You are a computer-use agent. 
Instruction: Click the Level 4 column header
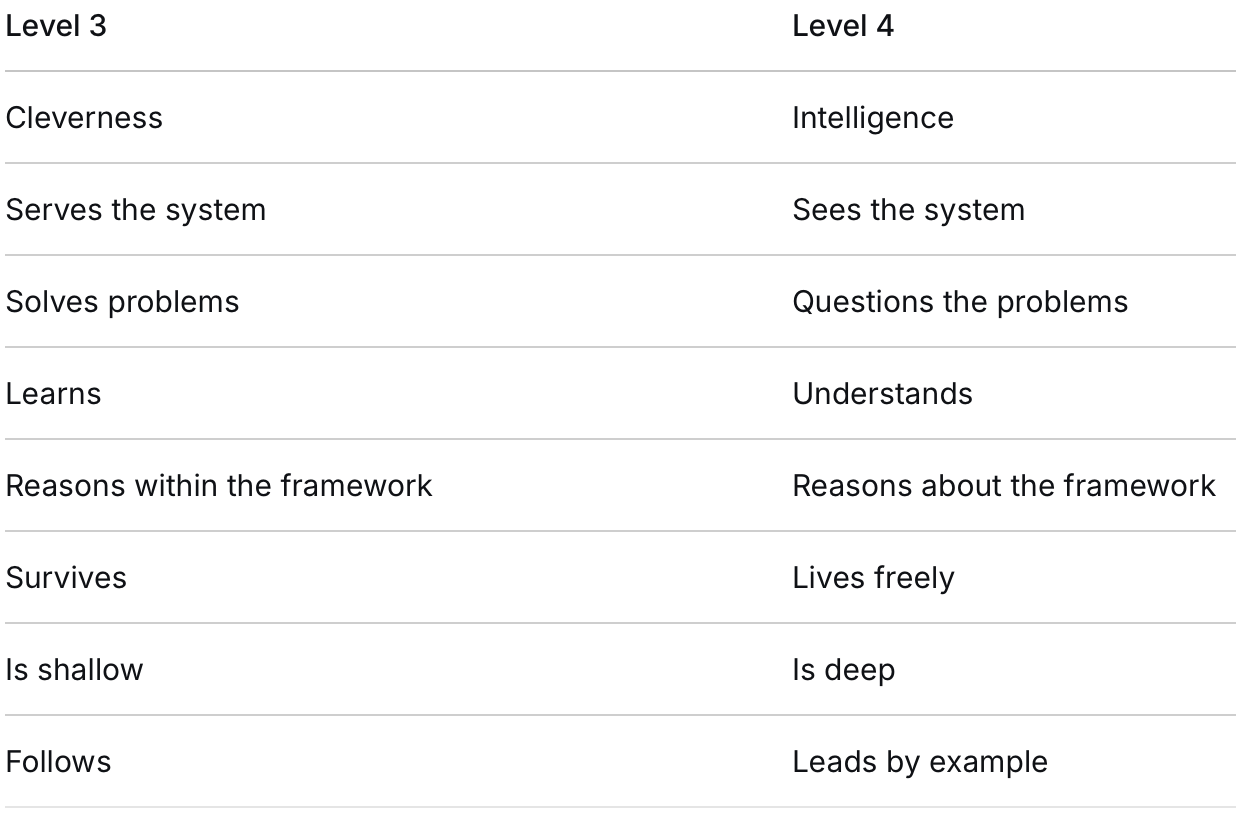coord(843,26)
